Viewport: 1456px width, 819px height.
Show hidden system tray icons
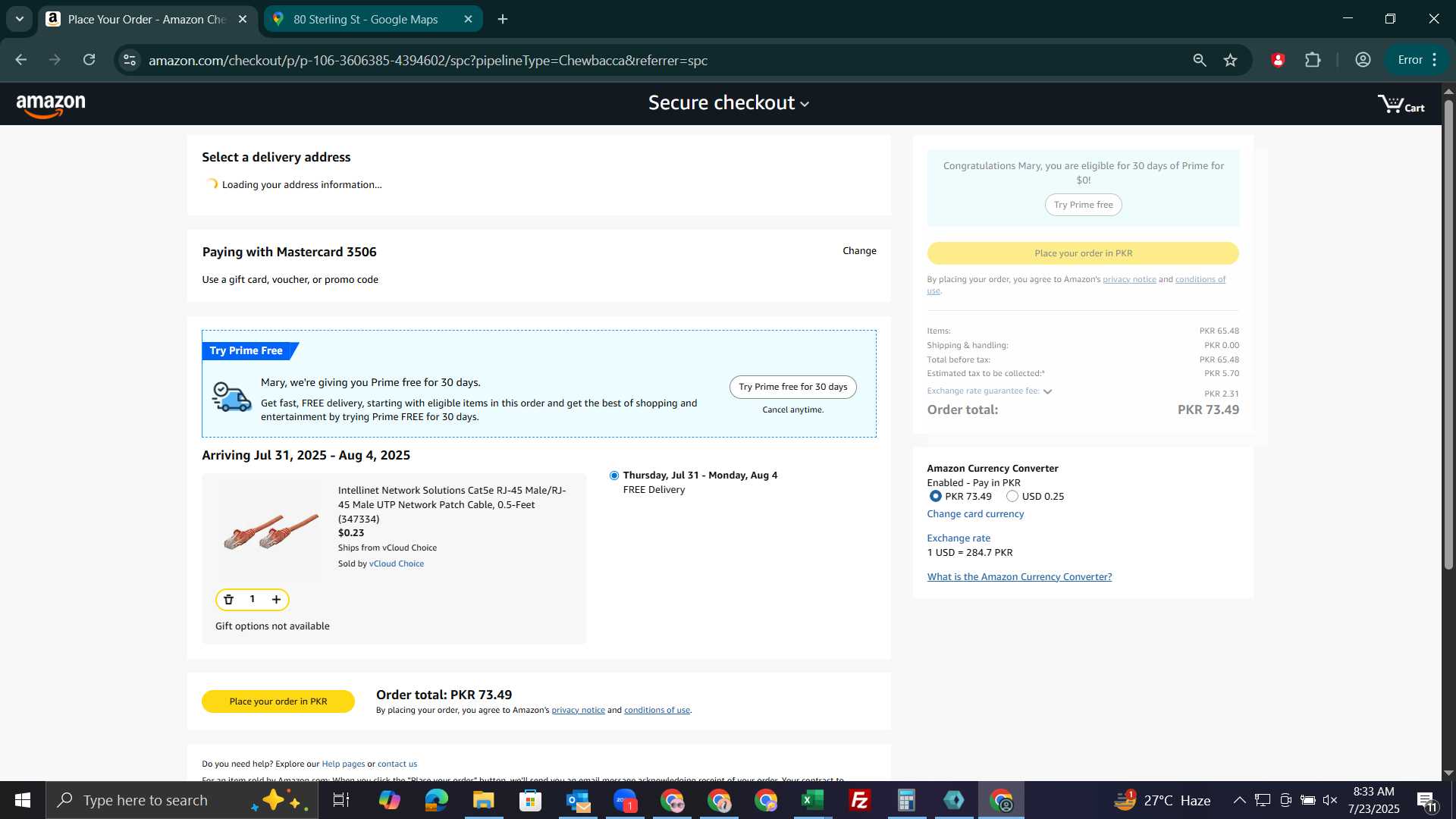(x=1238, y=800)
